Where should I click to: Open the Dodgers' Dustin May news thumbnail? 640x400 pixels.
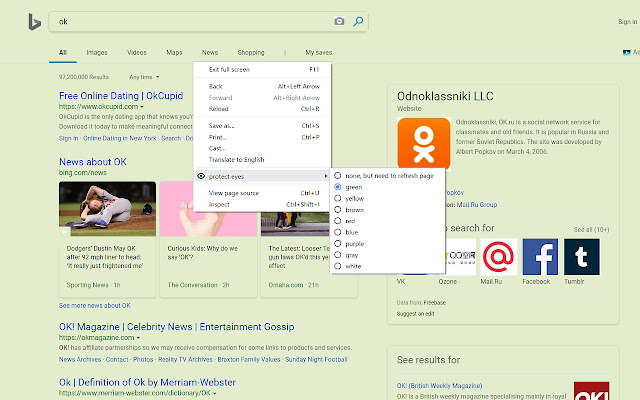pos(107,209)
